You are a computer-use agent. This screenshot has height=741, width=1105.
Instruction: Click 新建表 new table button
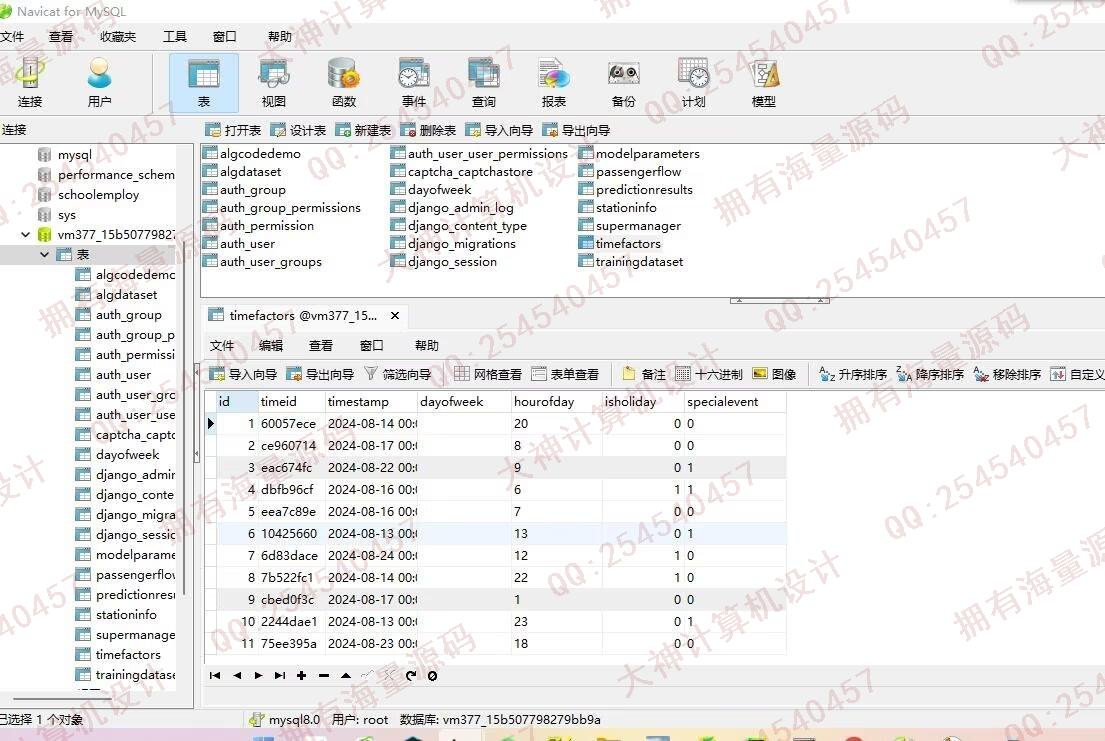click(x=363, y=130)
